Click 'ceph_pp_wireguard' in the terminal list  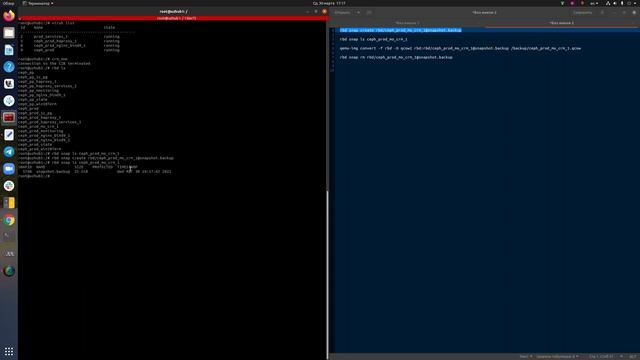38,104
